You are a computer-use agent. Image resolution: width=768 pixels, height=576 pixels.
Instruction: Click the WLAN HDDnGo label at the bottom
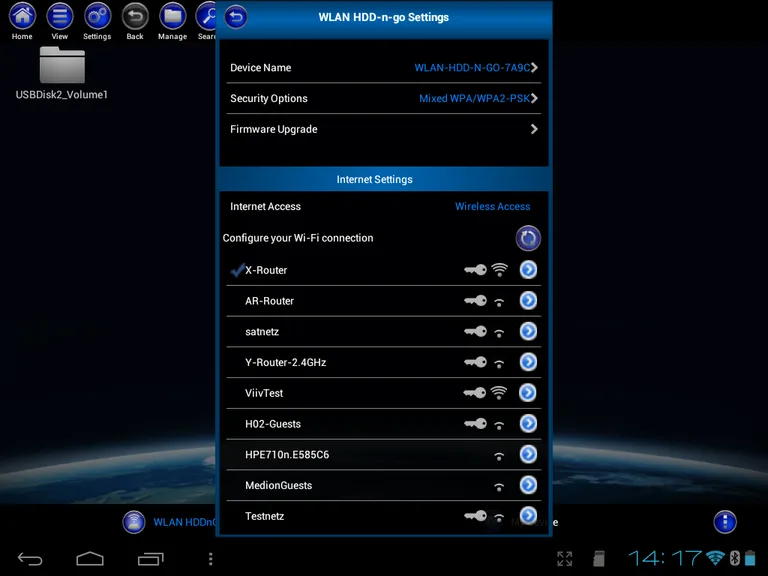point(184,522)
